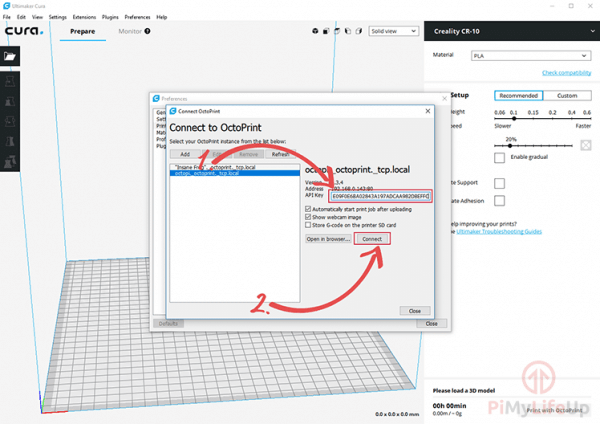The image size is (600, 424).
Task: Close the Preferences window with X
Action: [444, 98]
